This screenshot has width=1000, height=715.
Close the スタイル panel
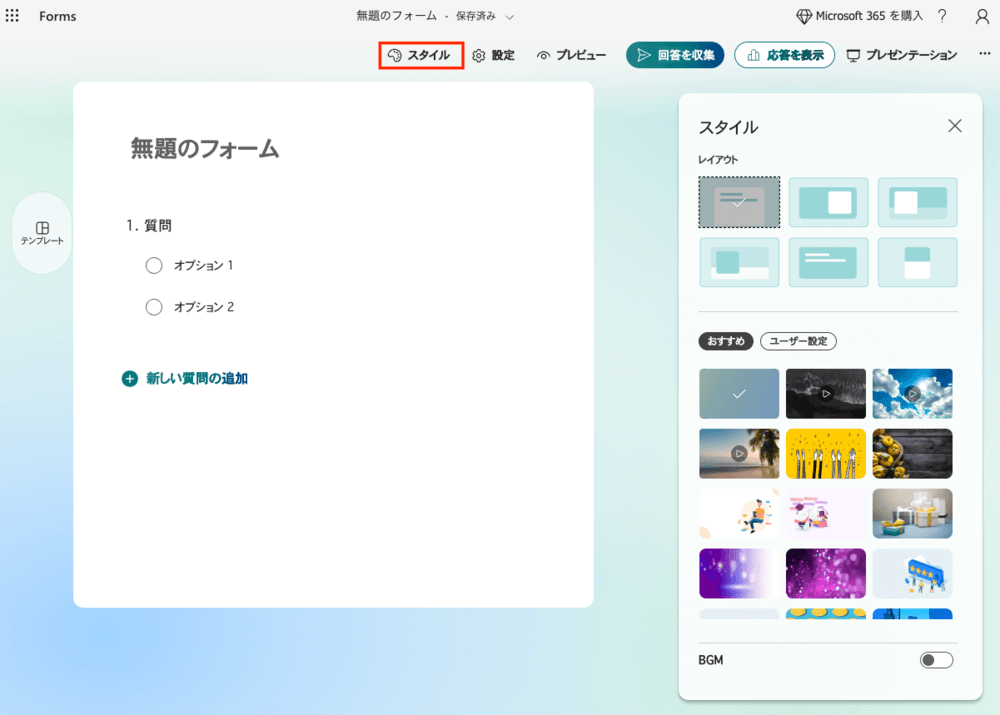pos(954,126)
